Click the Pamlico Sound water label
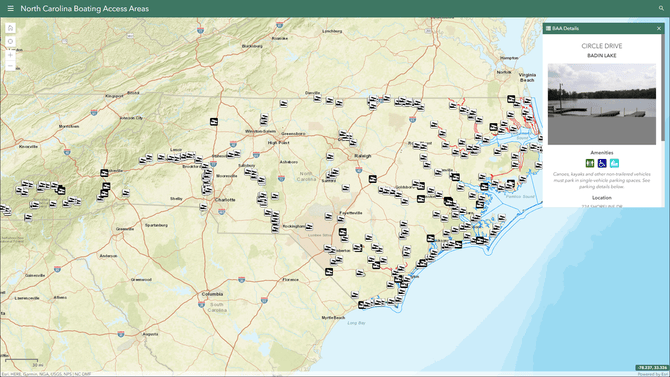Viewport: 670px width, 377px height. pos(520,197)
